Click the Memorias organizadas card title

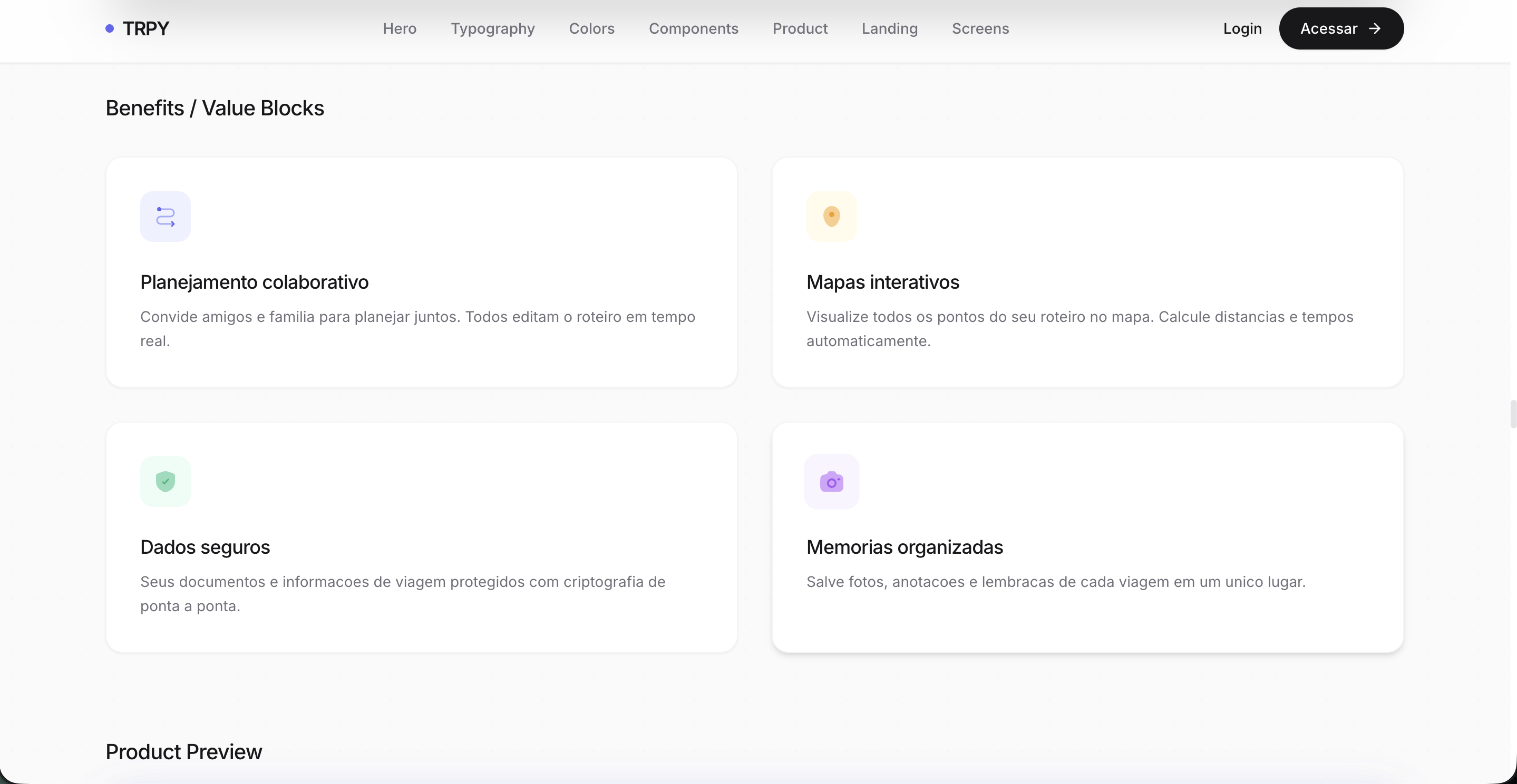(905, 547)
